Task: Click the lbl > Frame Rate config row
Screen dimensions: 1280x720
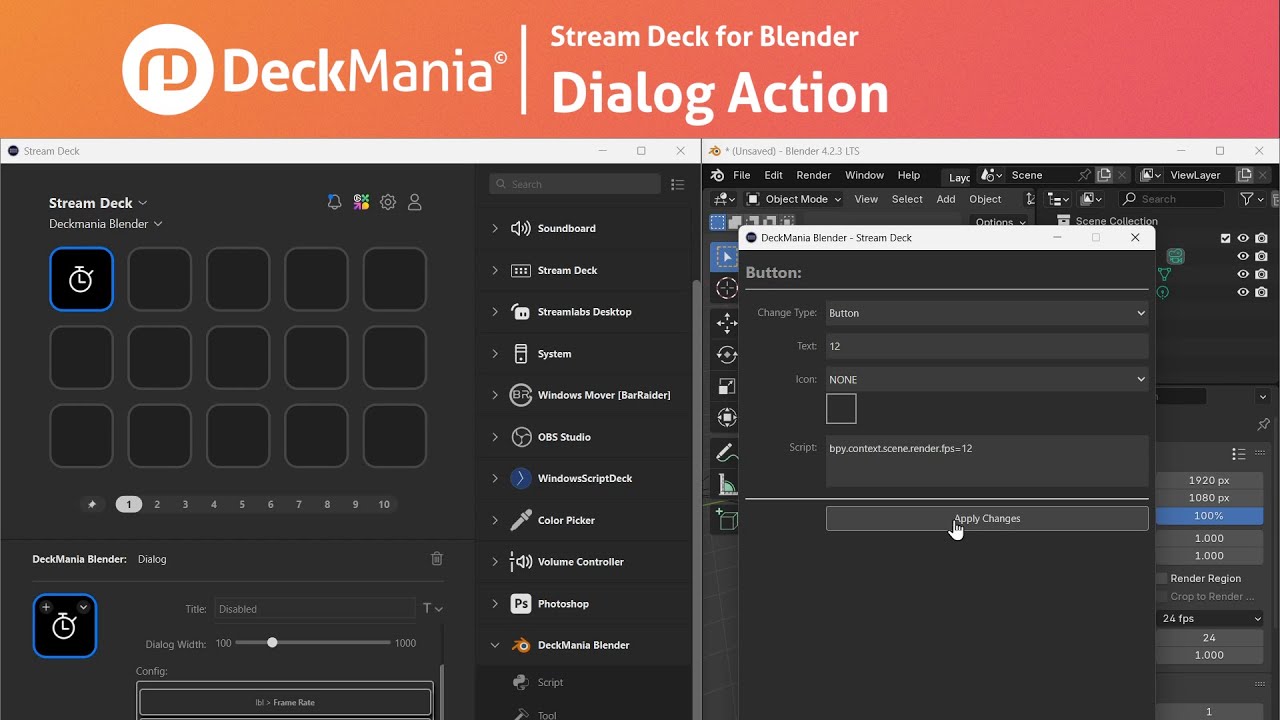Action: pos(285,702)
